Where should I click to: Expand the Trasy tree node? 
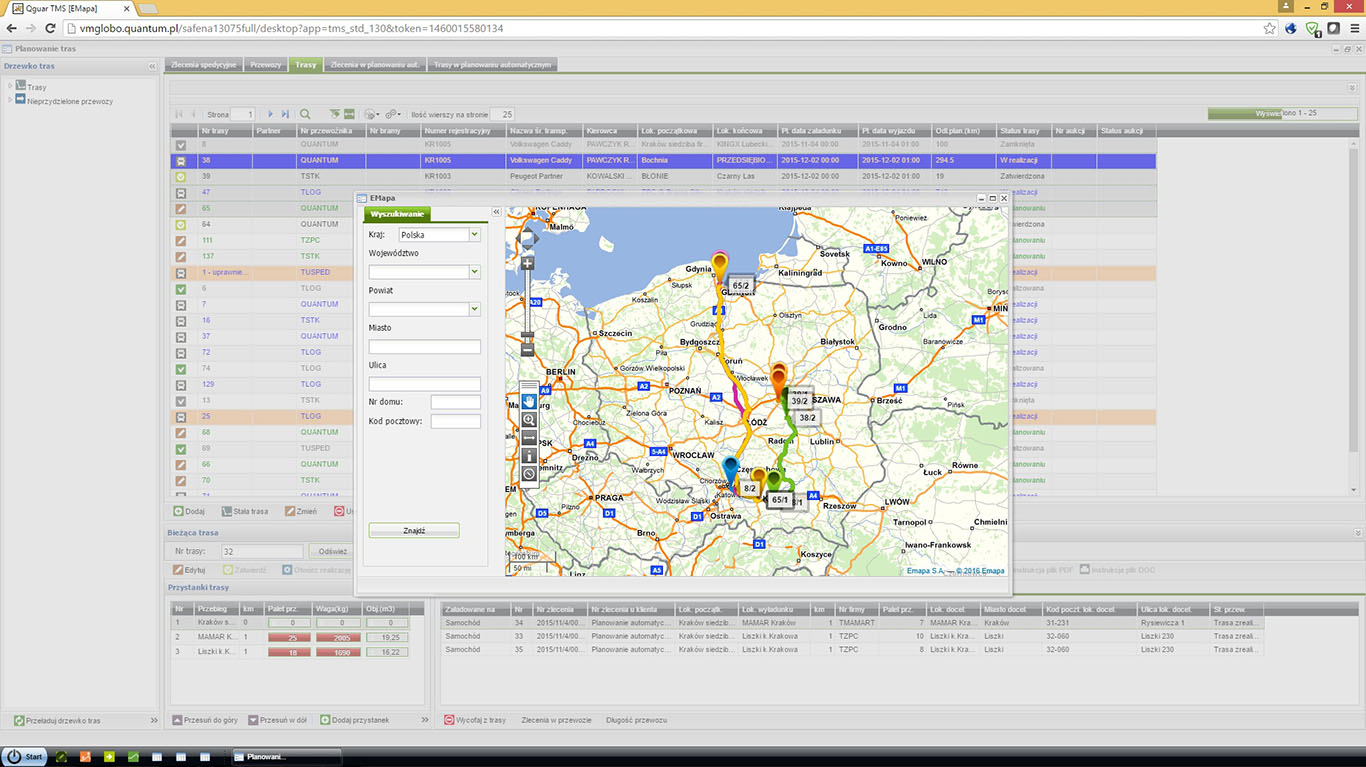pos(10,87)
